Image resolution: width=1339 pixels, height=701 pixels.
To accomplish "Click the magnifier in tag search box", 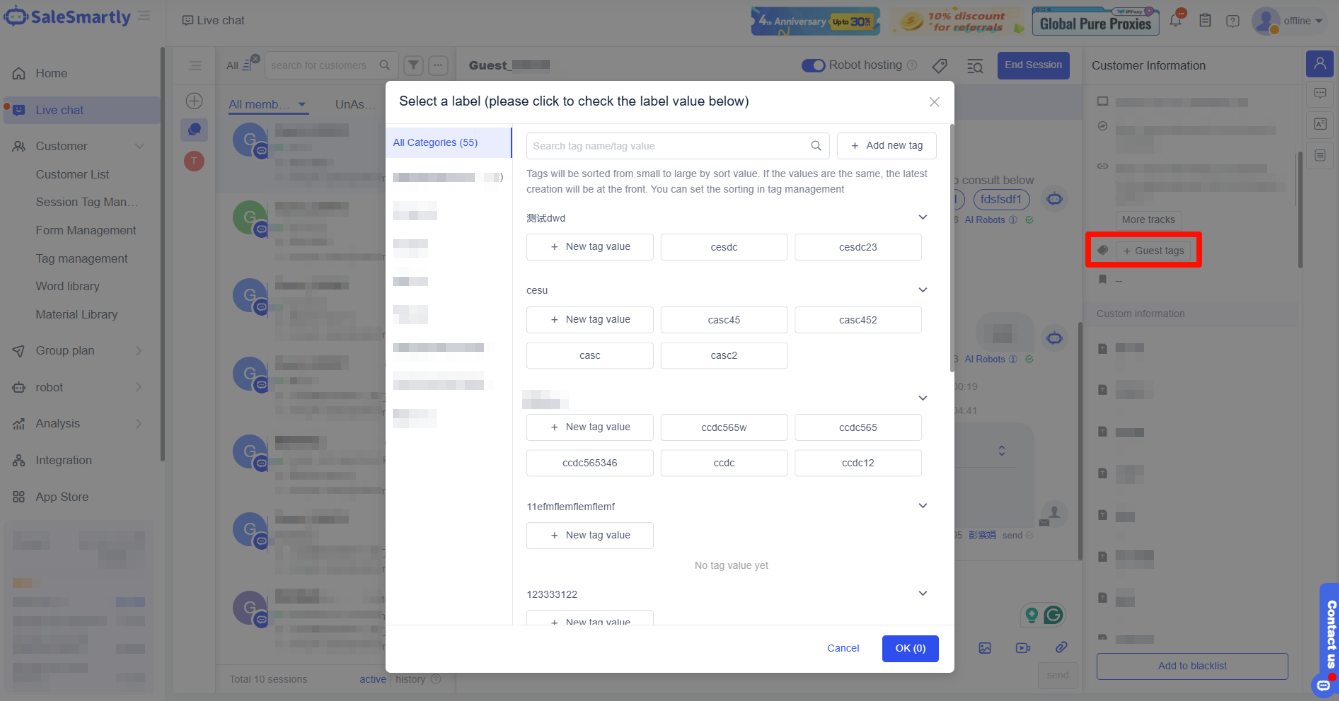I will pyautogui.click(x=816, y=146).
